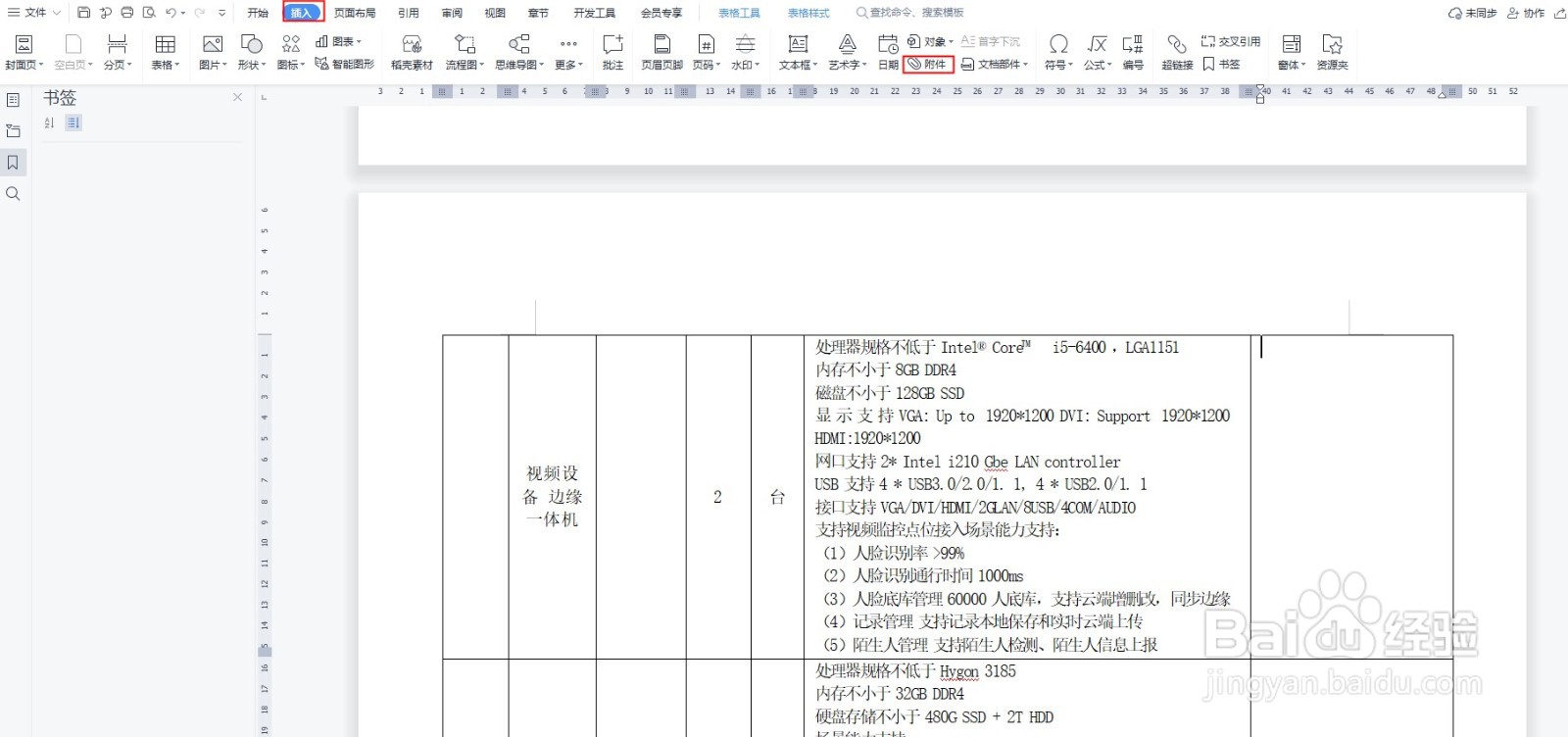
Task: Insert a hyperlink (超链接)
Action: click(1177, 52)
